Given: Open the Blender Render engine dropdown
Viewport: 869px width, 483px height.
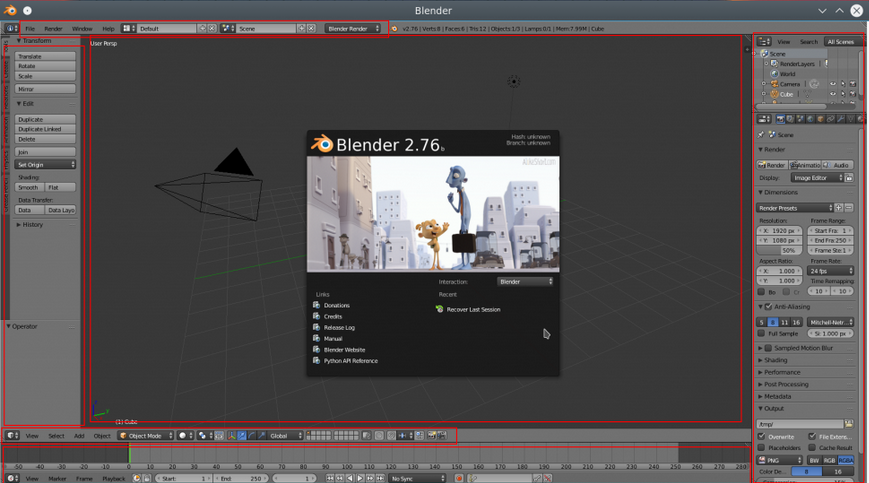Looking at the screenshot, I should (353, 29).
